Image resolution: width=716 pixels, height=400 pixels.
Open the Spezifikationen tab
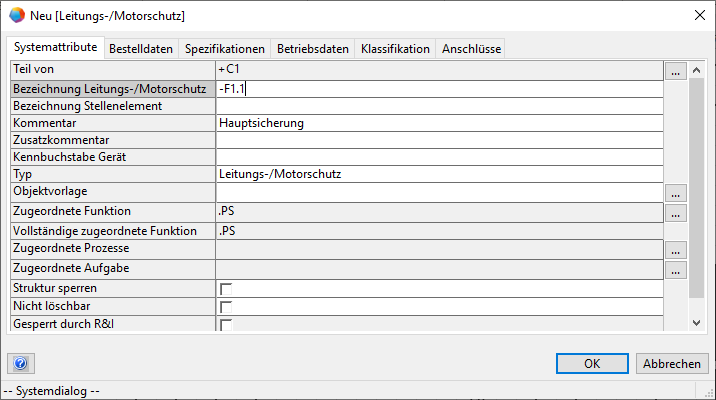click(x=225, y=49)
